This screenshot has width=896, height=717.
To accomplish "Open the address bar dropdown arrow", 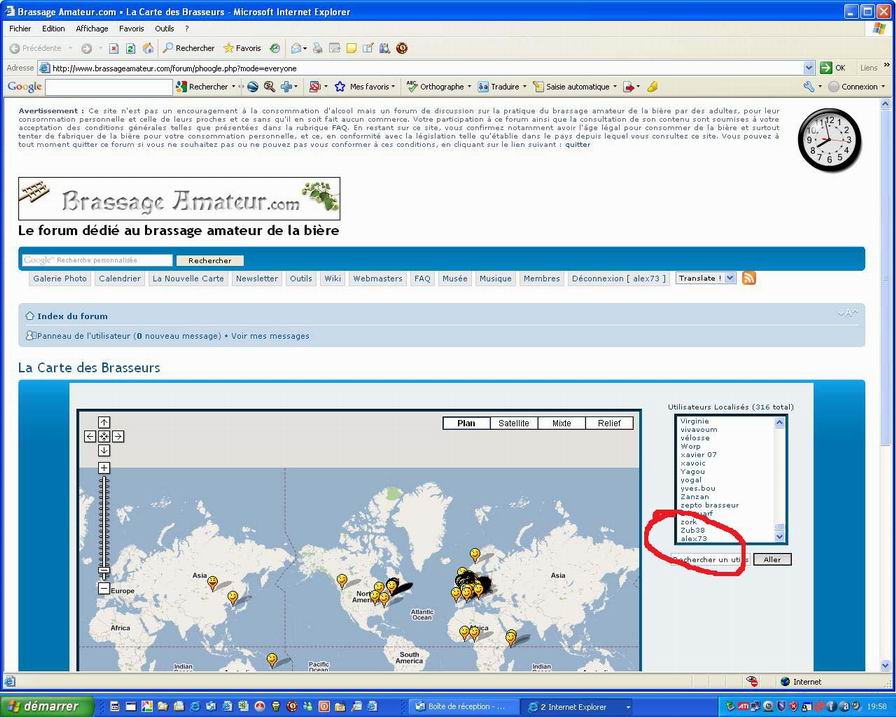I will pyautogui.click(x=809, y=68).
